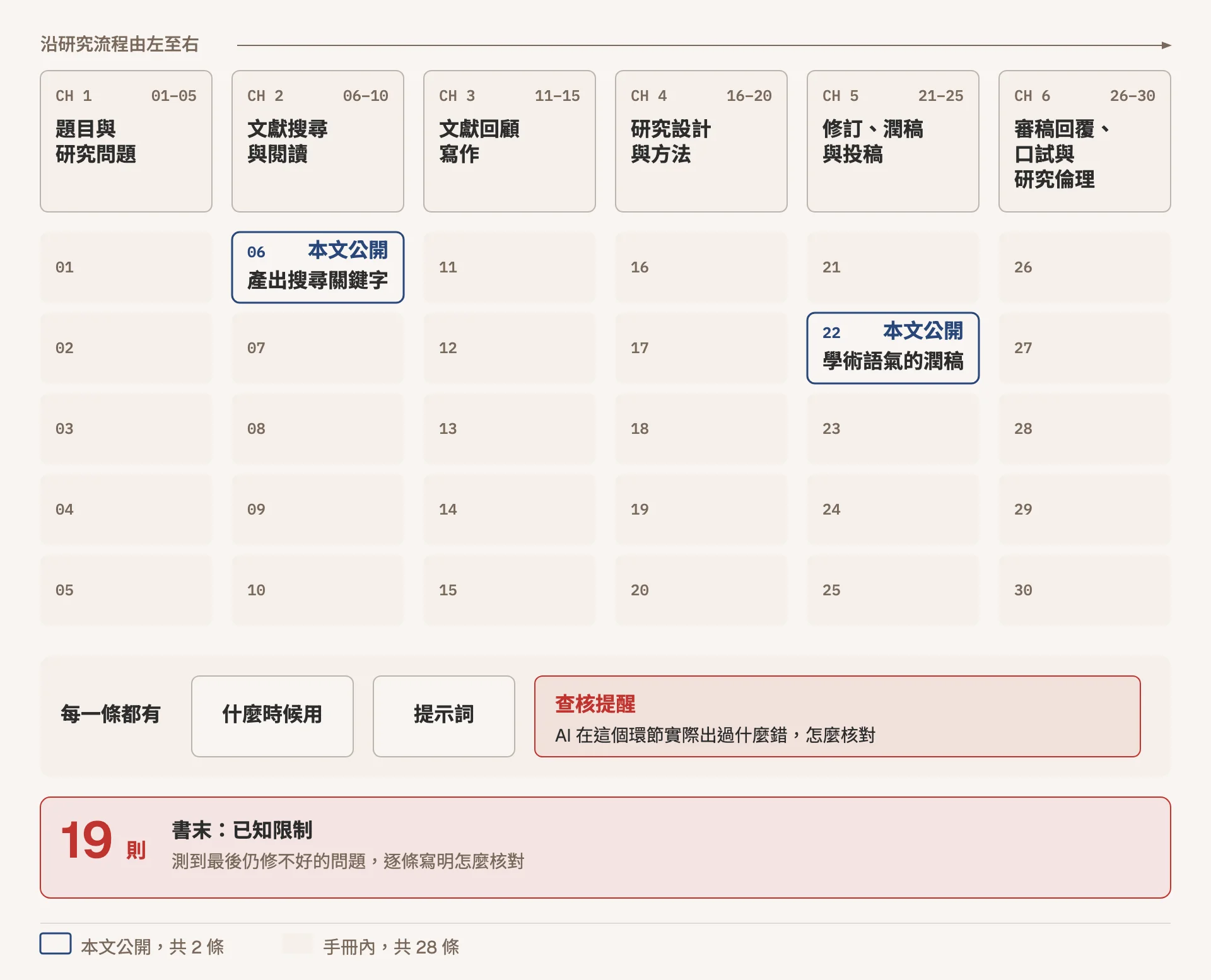Select locked entry 11
This screenshot has height=980, width=1211.
pos(510,267)
